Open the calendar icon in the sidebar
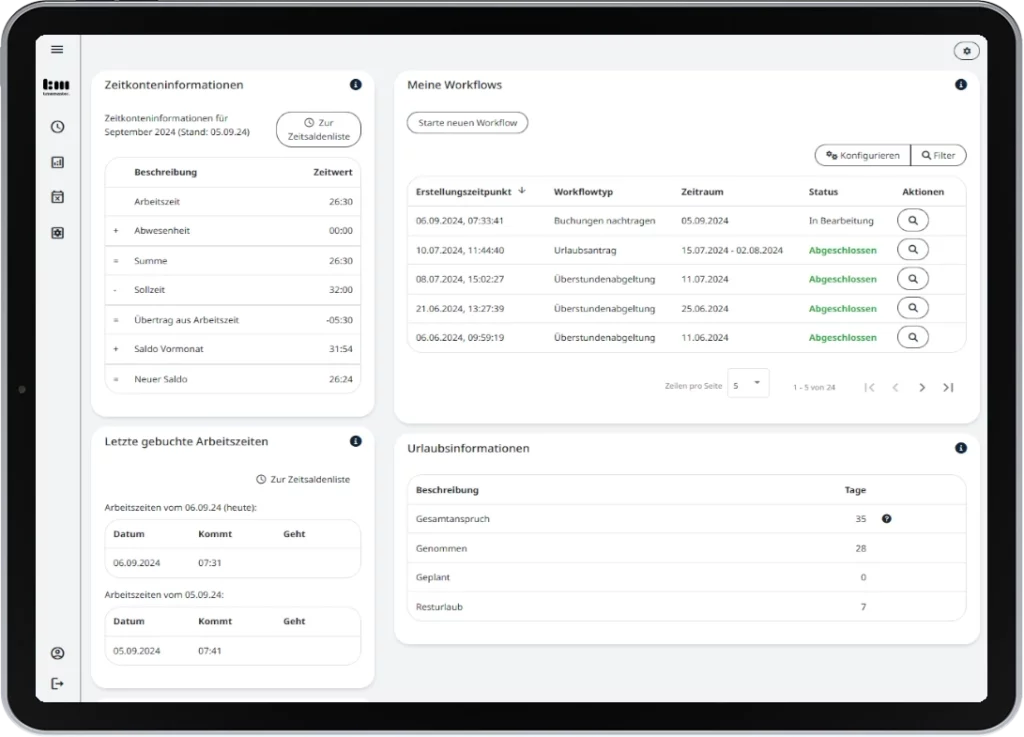 coord(57,197)
